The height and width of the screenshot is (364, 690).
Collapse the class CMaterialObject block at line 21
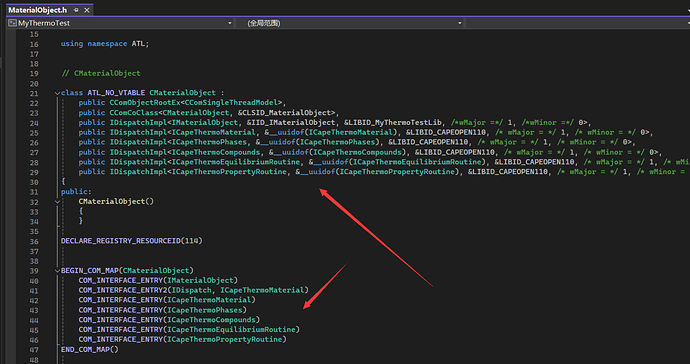(x=57, y=93)
